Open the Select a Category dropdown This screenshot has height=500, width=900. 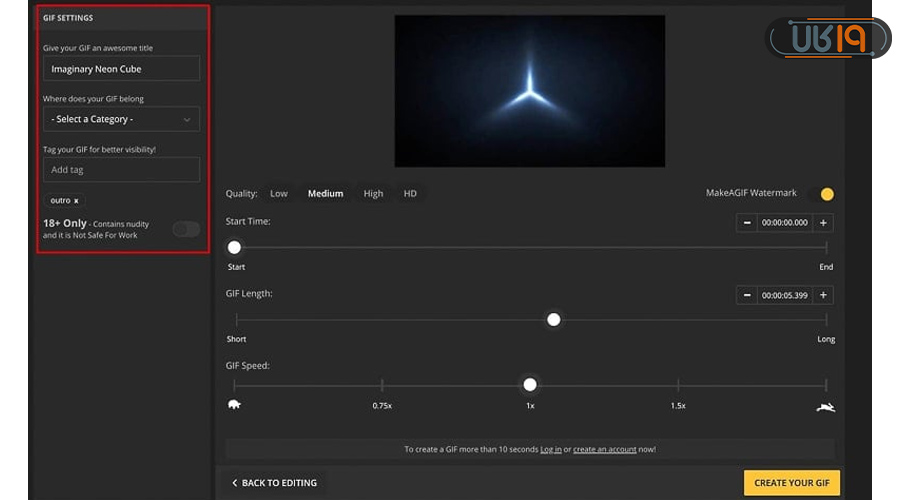pos(121,119)
